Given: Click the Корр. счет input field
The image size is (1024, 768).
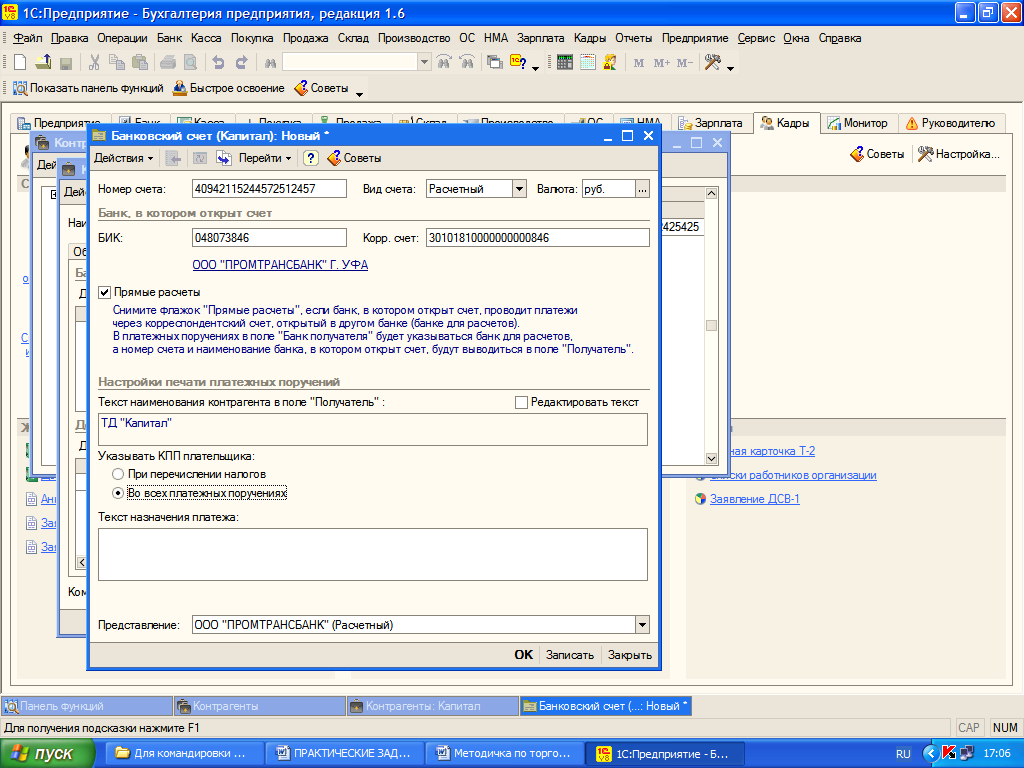Looking at the screenshot, I should click(x=537, y=238).
